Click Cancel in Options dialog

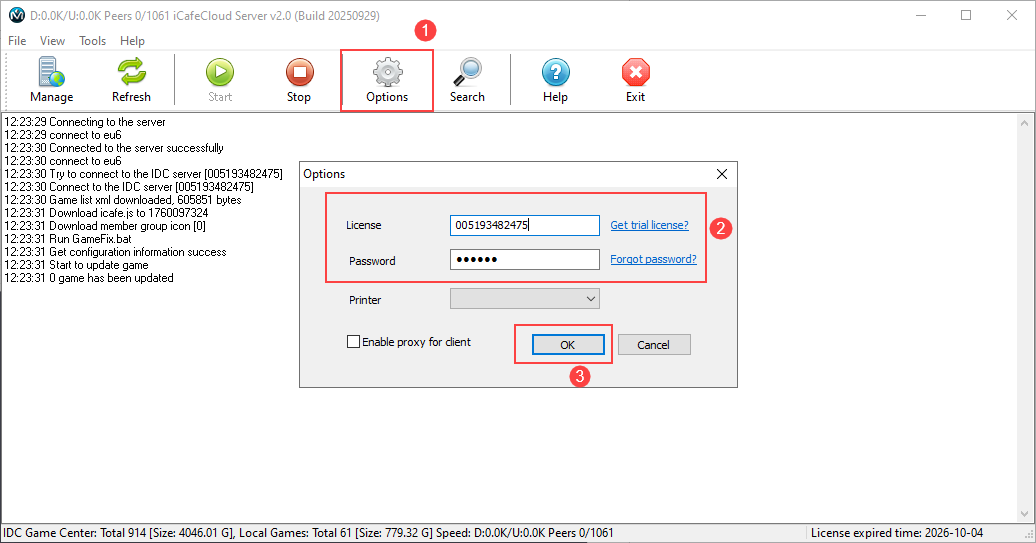point(653,344)
